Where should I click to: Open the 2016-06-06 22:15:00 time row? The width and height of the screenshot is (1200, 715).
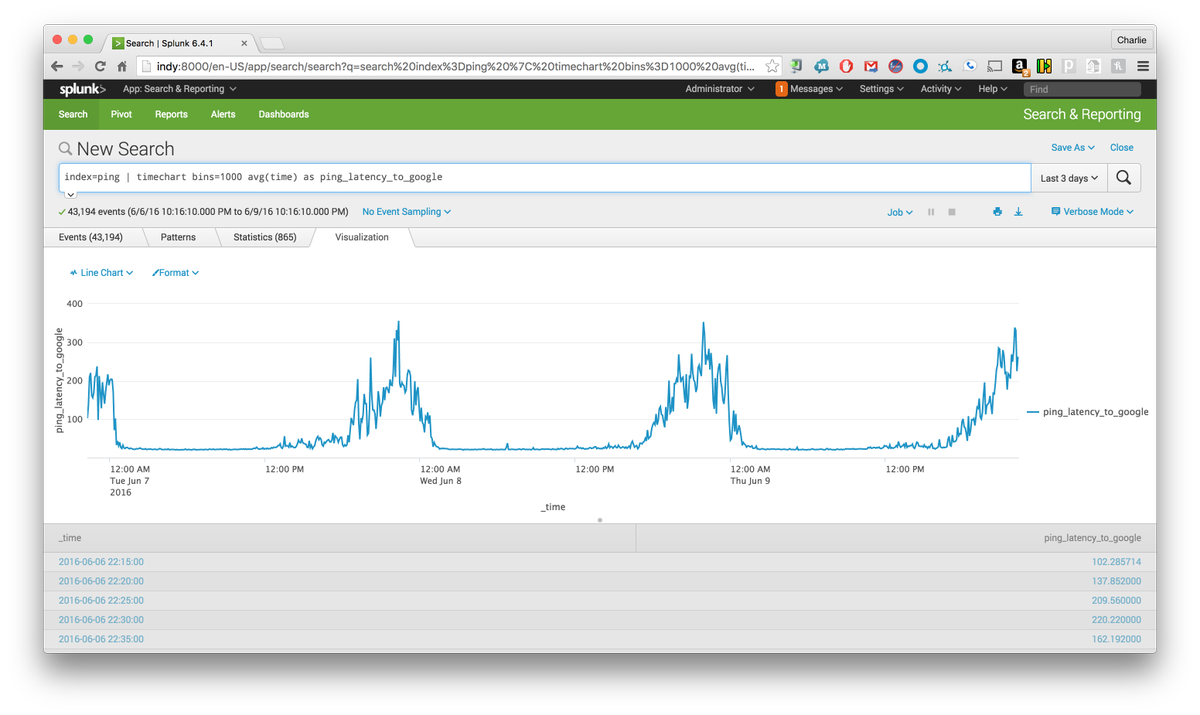(101, 562)
